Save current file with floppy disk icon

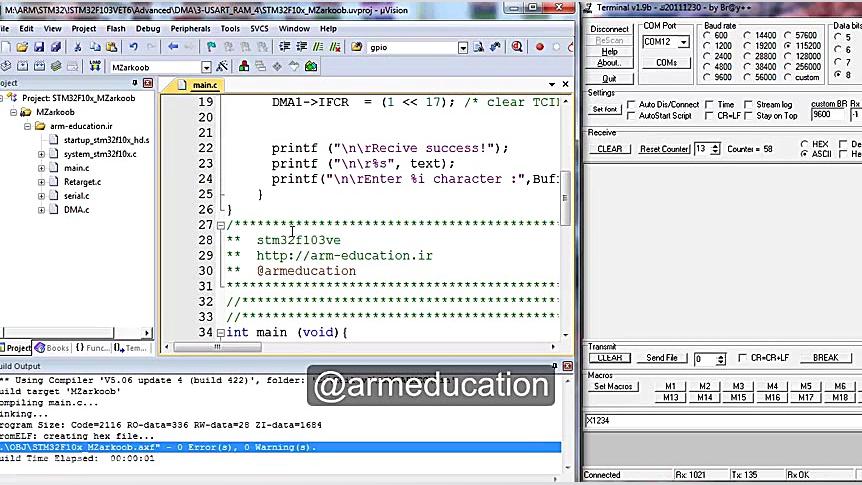tap(38, 47)
